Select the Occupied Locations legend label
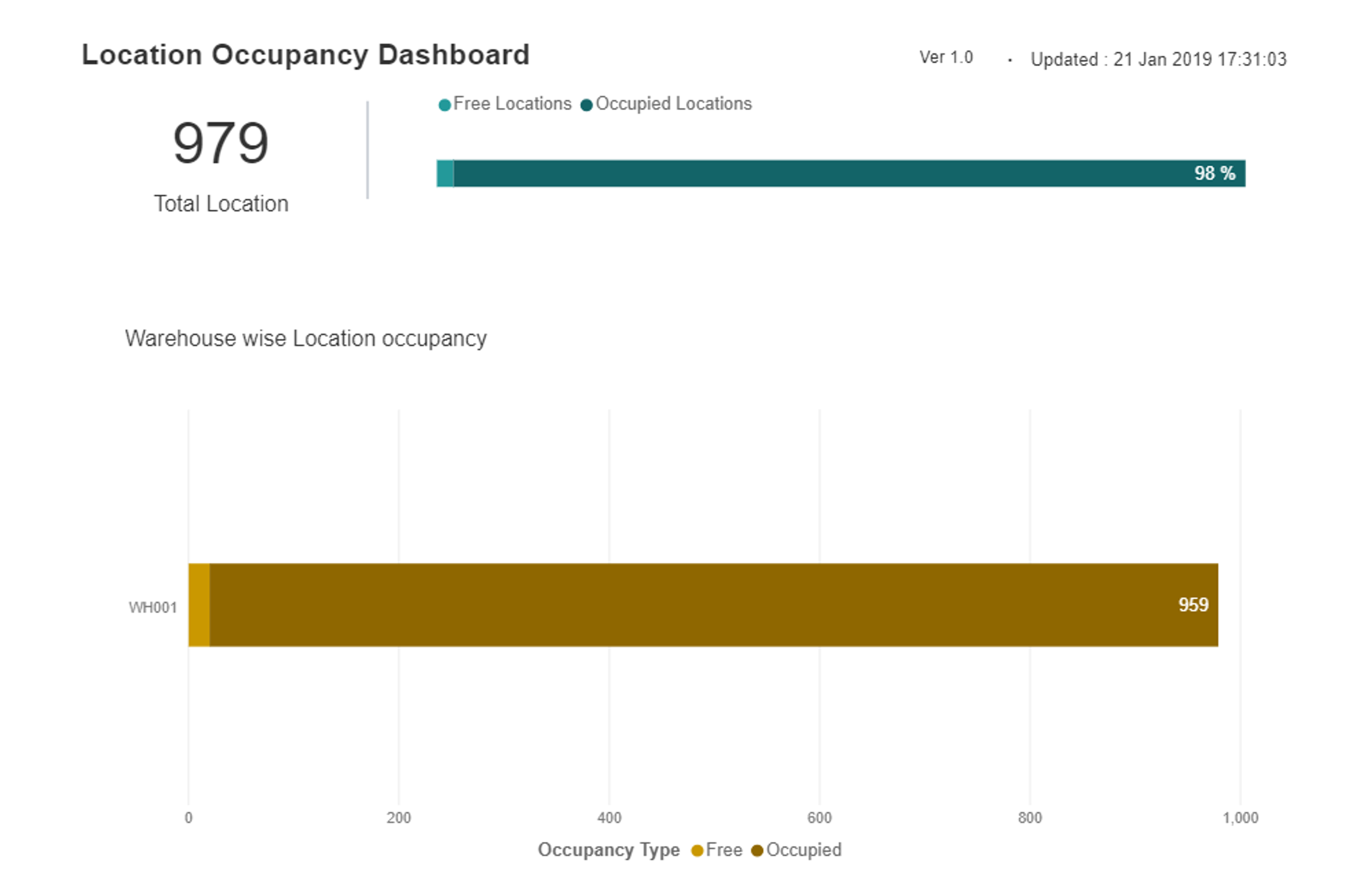1368x896 pixels. pos(674,104)
